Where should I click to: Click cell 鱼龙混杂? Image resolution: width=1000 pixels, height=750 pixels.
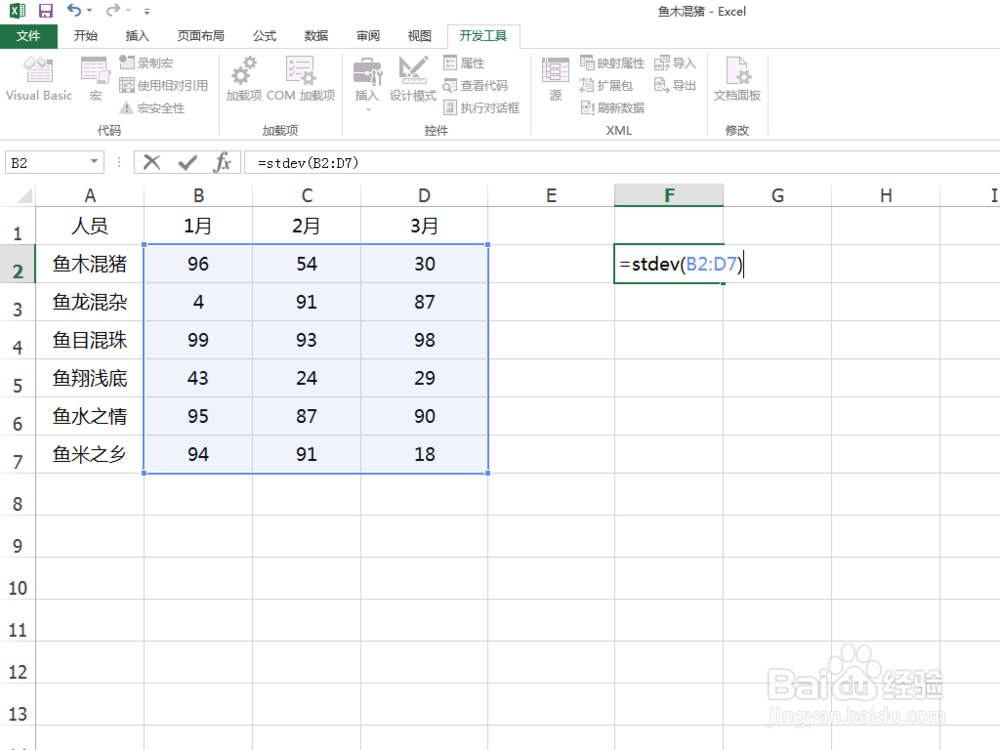click(90, 302)
